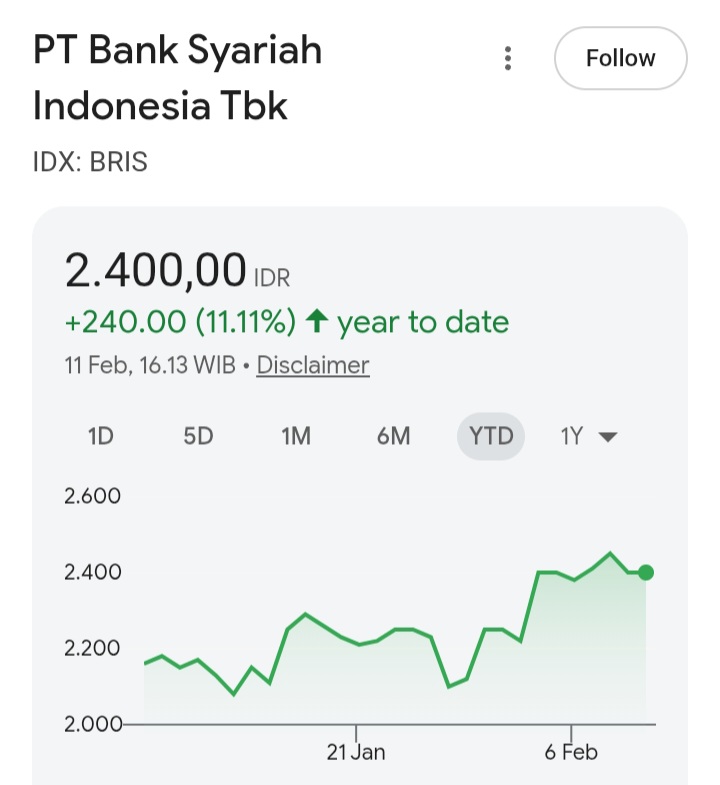
Task: Click the 2.400,00 IDR price
Action: click(155, 271)
